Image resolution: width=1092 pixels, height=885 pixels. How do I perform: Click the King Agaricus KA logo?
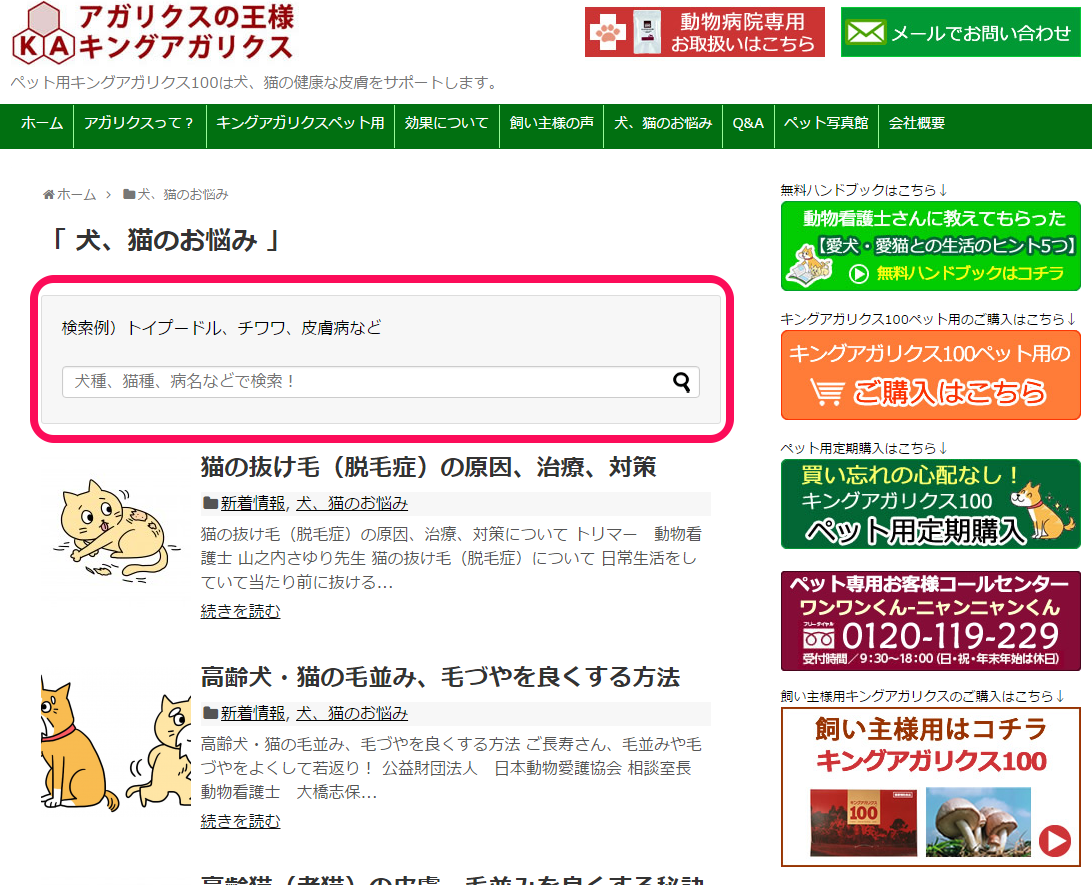153,33
